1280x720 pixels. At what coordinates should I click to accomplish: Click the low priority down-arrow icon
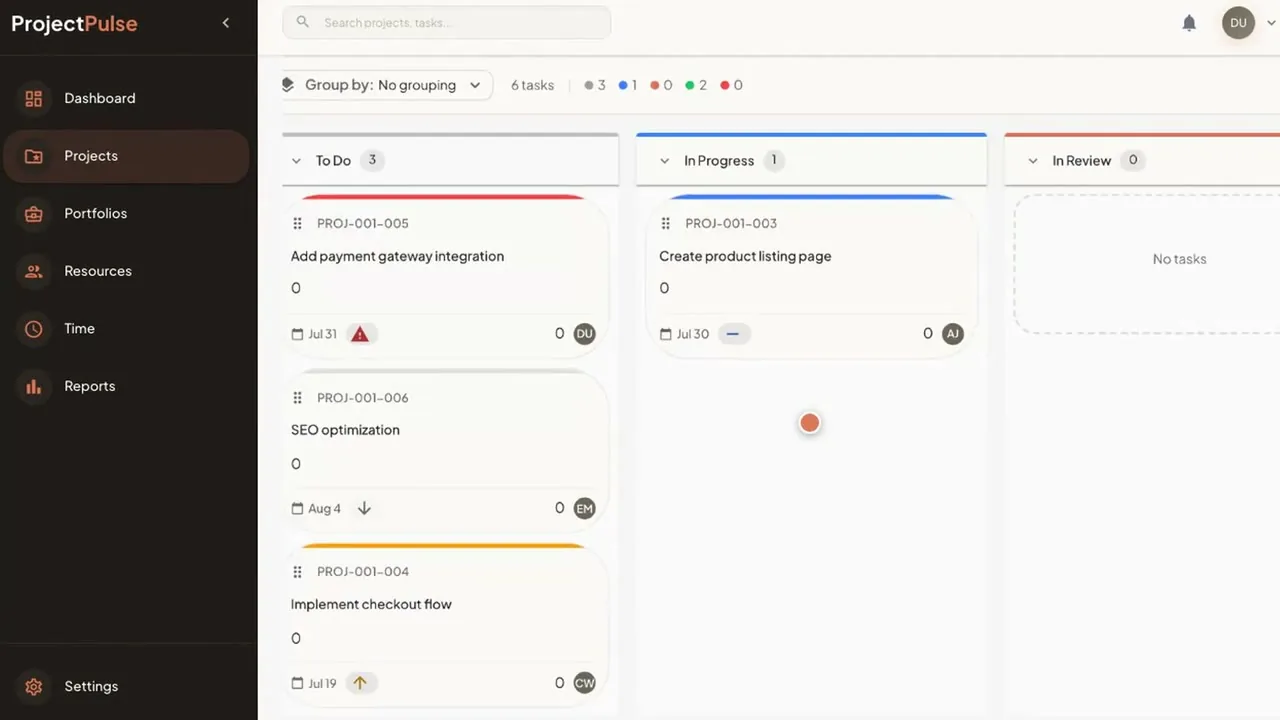(x=364, y=508)
